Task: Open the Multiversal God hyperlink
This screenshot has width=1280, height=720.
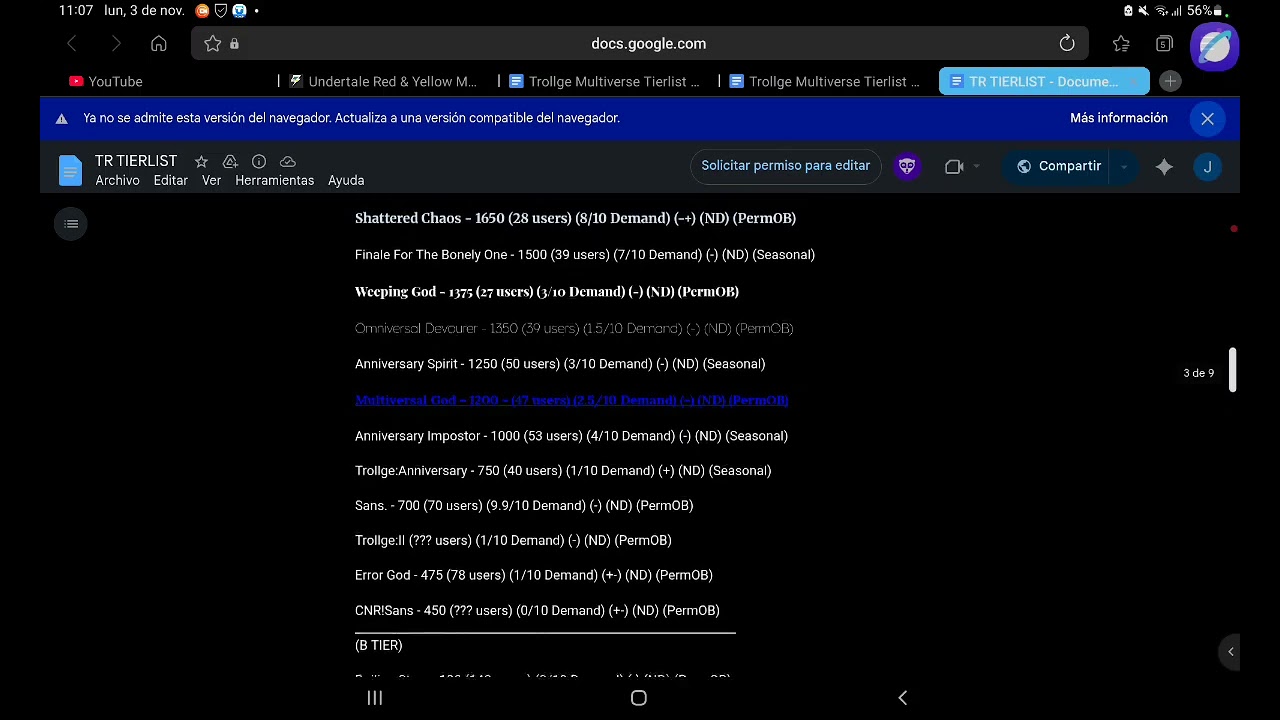Action: pyautogui.click(x=572, y=400)
